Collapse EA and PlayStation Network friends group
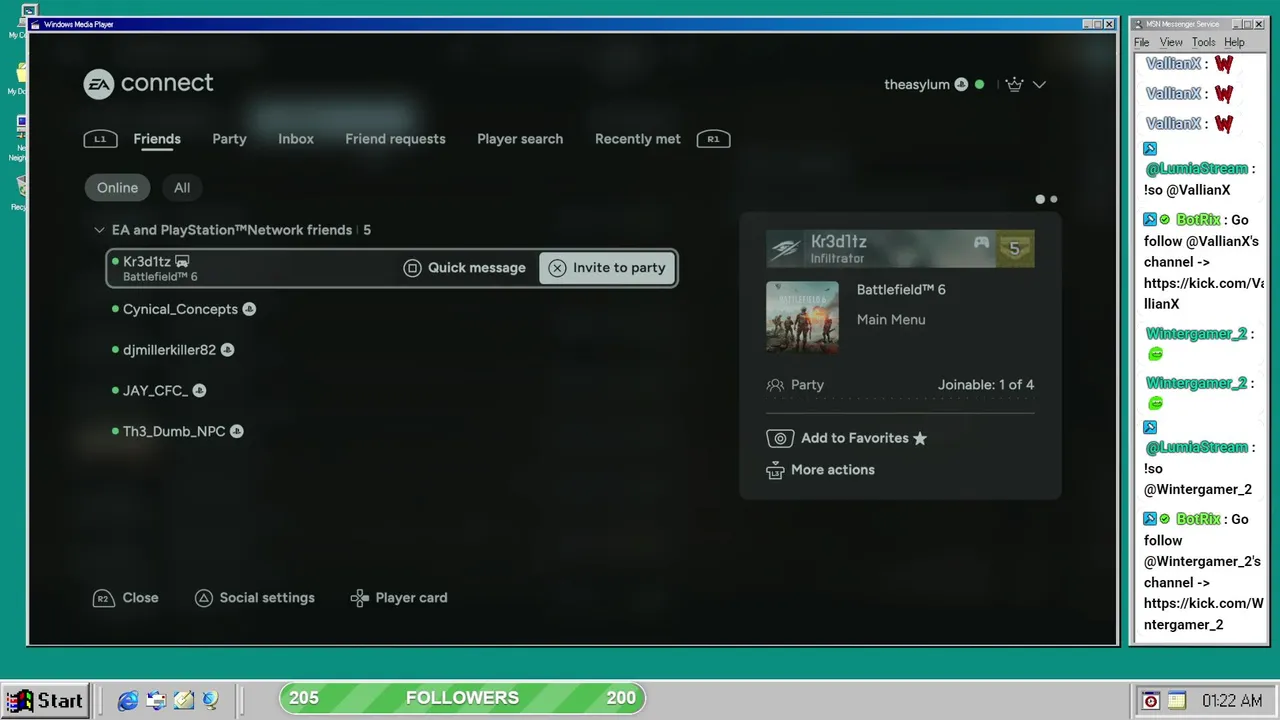The height and width of the screenshot is (720, 1280). click(99, 230)
